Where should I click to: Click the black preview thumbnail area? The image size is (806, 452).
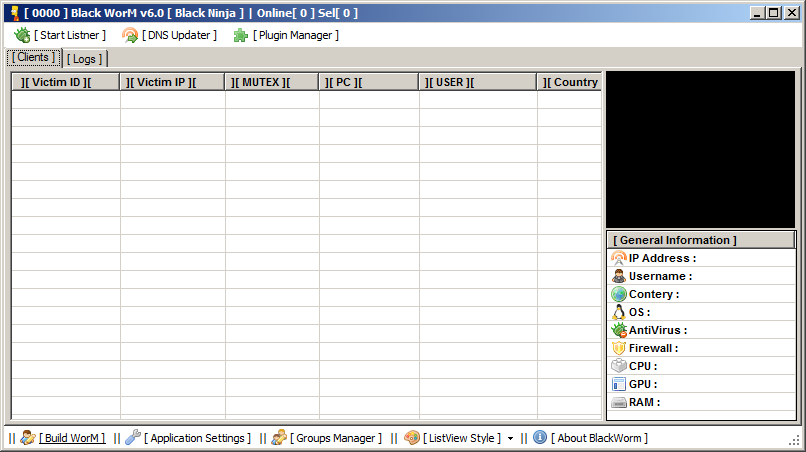click(x=700, y=148)
